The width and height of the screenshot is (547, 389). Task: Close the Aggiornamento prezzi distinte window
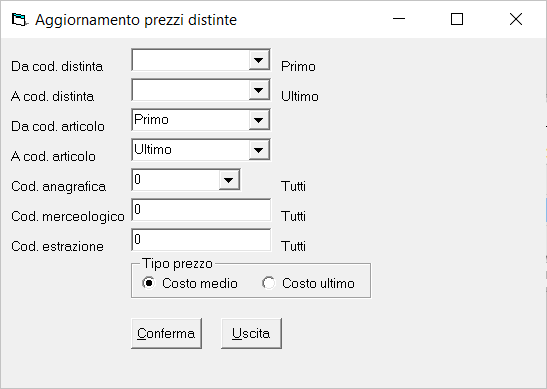click(516, 19)
